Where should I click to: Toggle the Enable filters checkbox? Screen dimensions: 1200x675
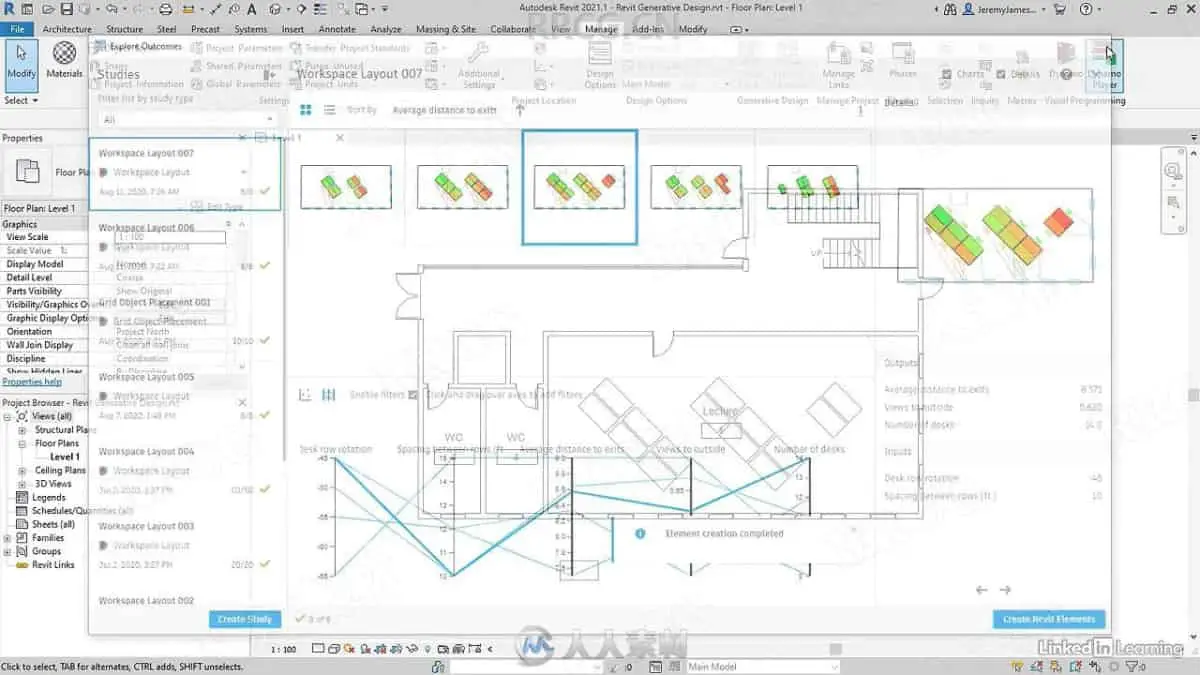point(413,395)
